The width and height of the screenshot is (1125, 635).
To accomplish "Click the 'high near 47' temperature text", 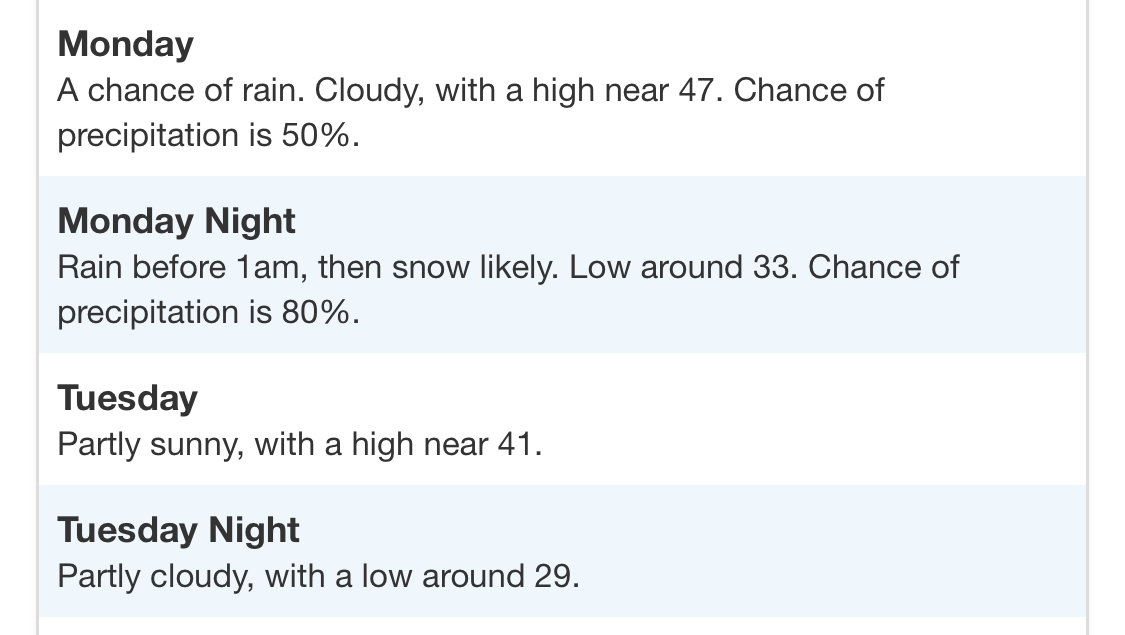I will (x=623, y=90).
